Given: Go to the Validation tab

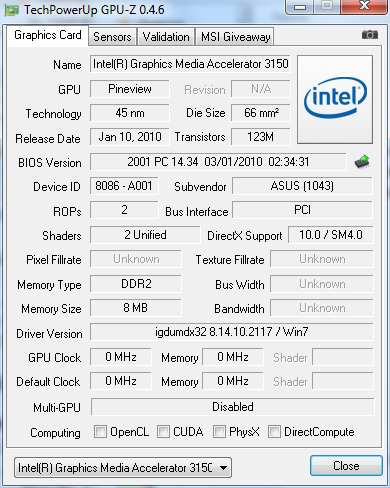Looking at the screenshot, I should pos(166,37).
